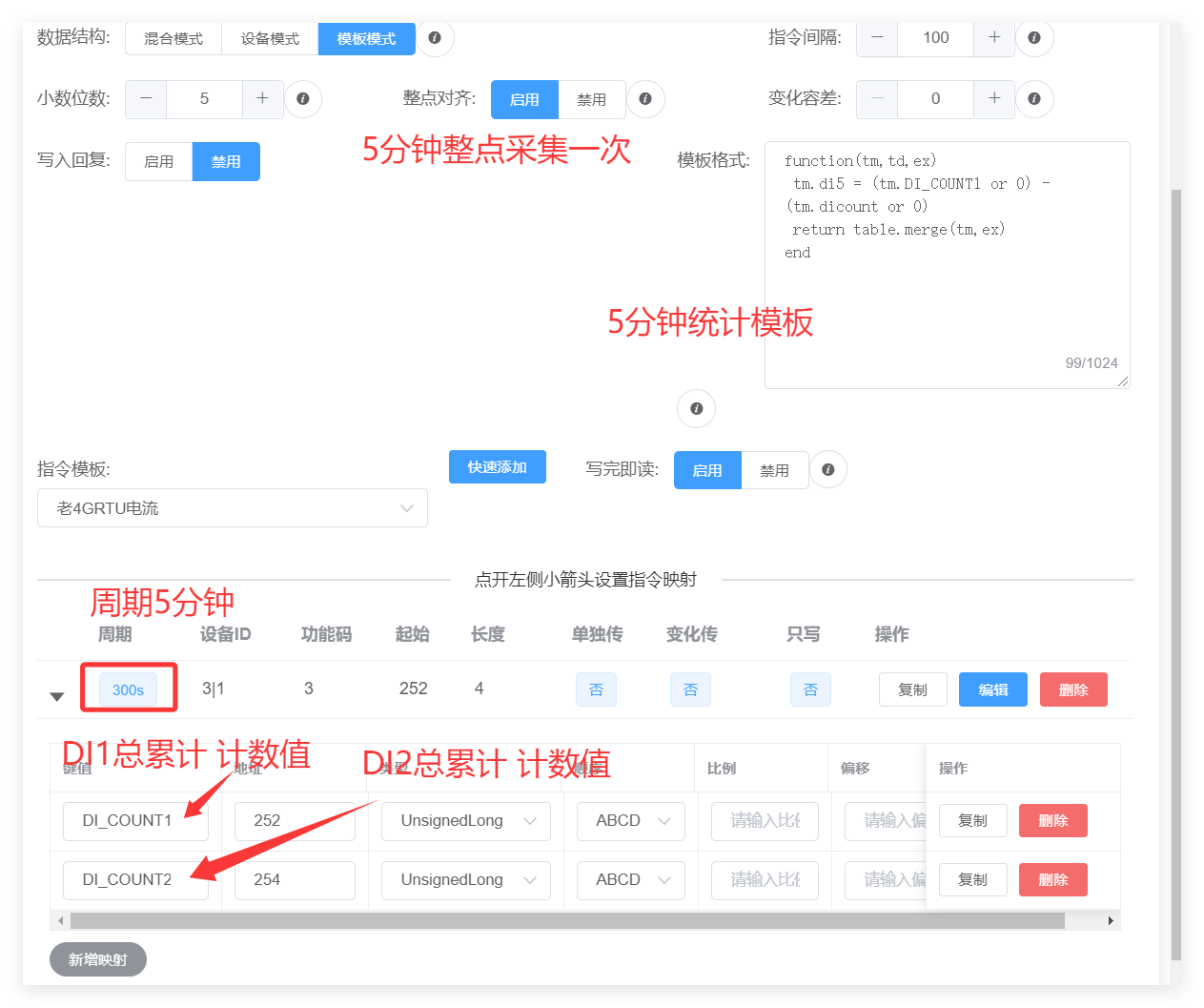Select 设备模式 data structure
Image resolution: width=1204 pixels, height=1008 pixels.
(270, 39)
